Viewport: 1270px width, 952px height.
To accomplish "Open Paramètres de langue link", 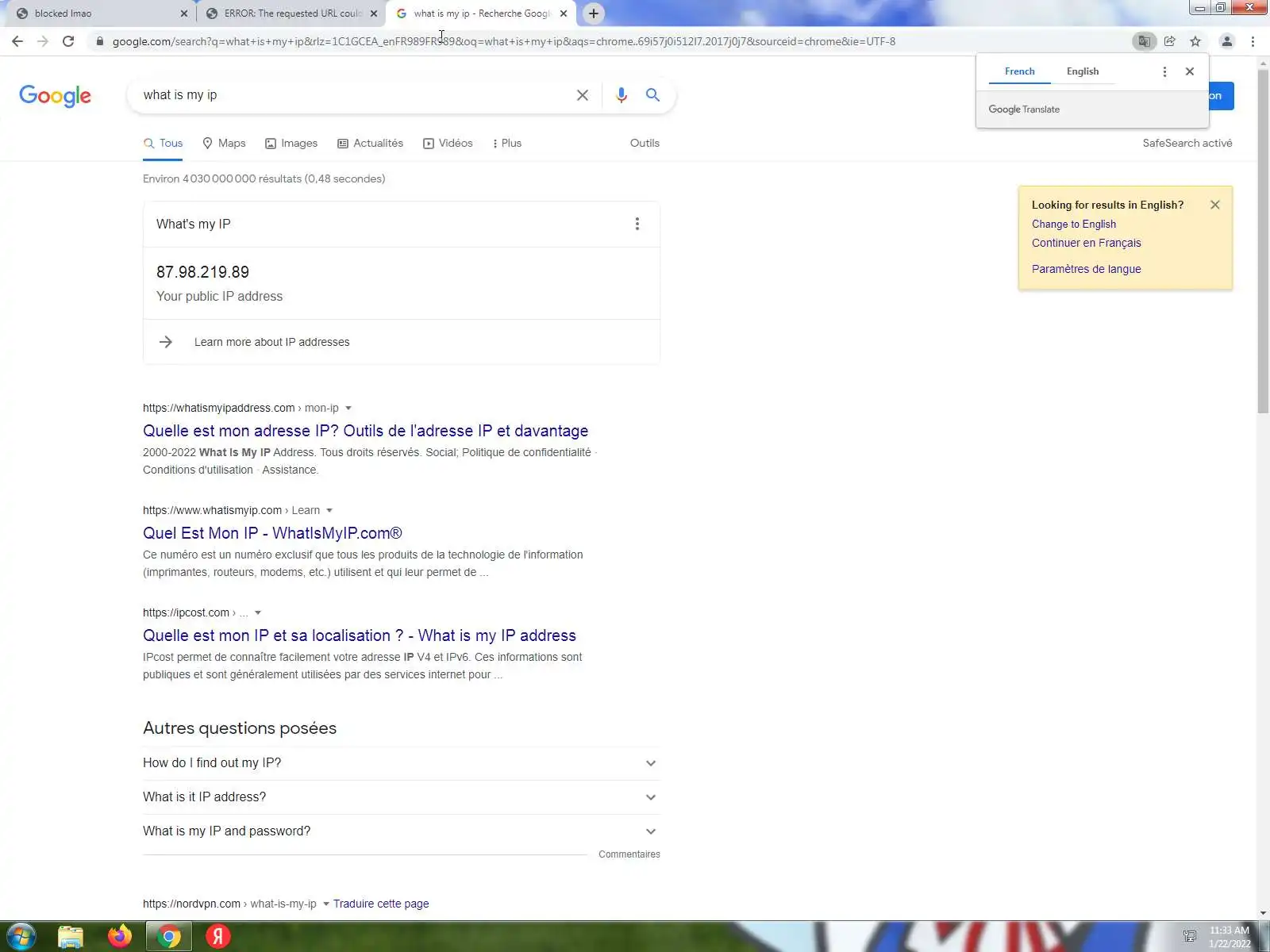I will click(x=1087, y=269).
